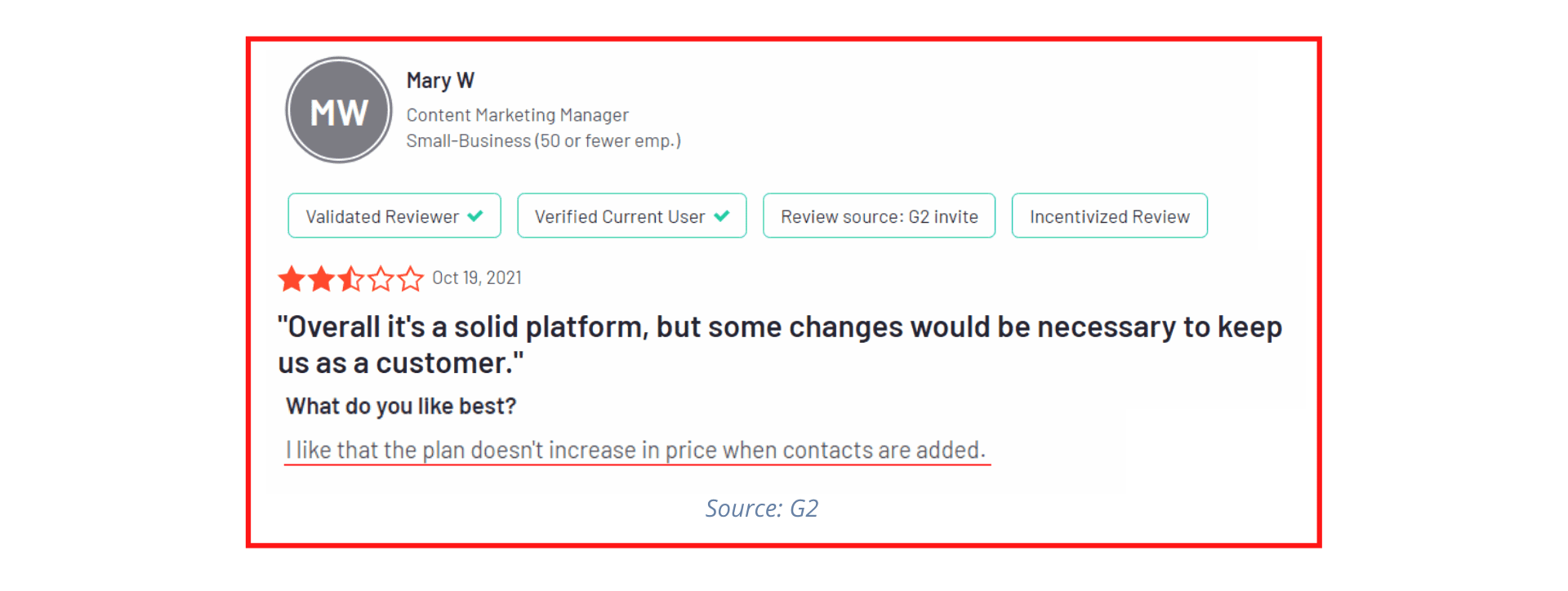Click the Validated Reviewer checkmark icon
The height and width of the screenshot is (591, 1568).
click(x=475, y=216)
